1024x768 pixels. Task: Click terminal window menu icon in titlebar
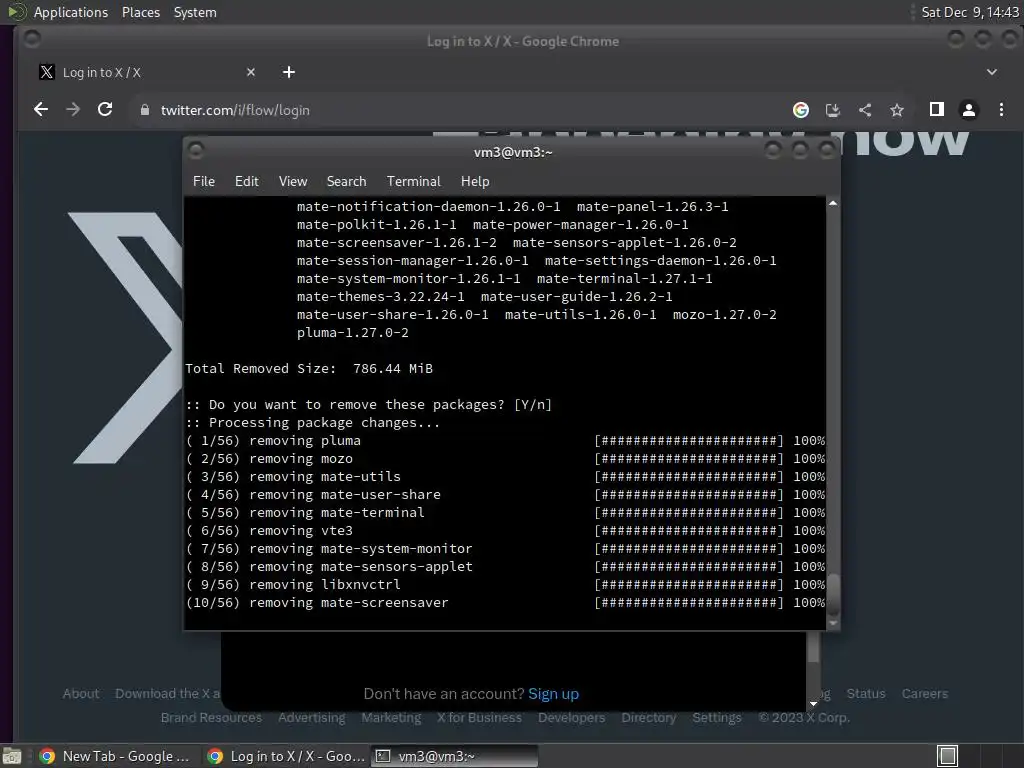tap(195, 151)
